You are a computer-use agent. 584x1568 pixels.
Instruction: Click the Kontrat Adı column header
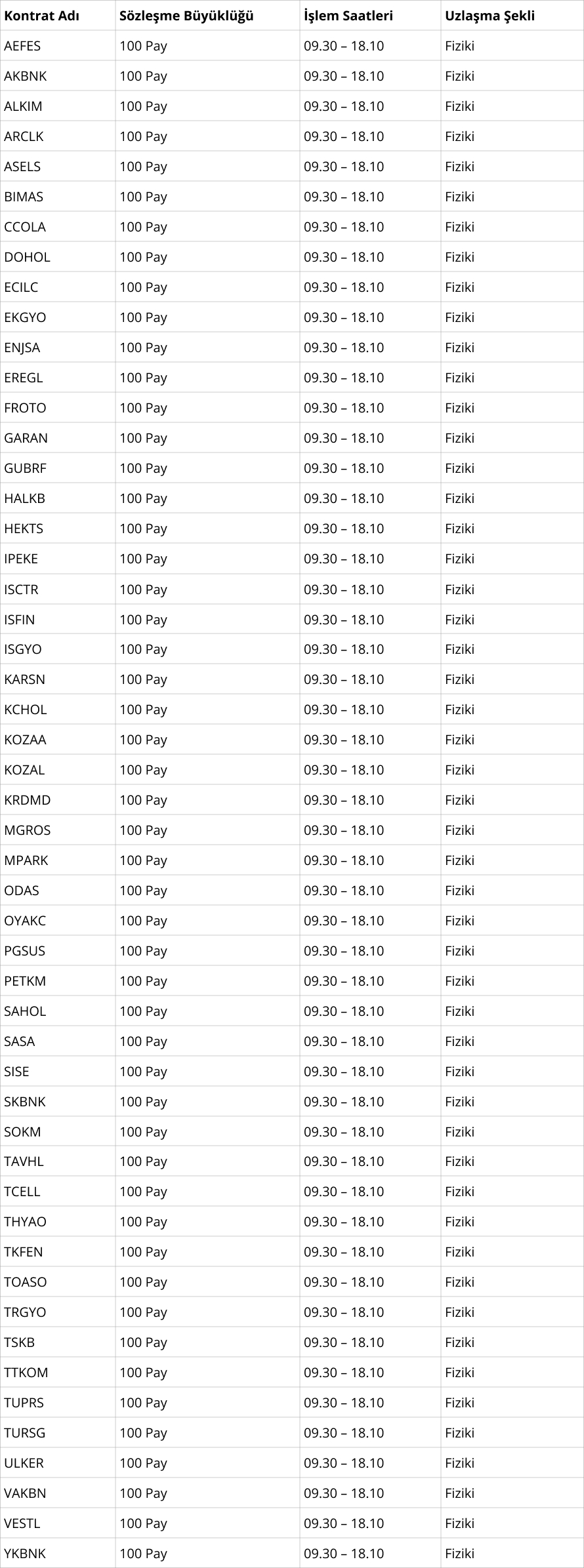tap(58, 16)
